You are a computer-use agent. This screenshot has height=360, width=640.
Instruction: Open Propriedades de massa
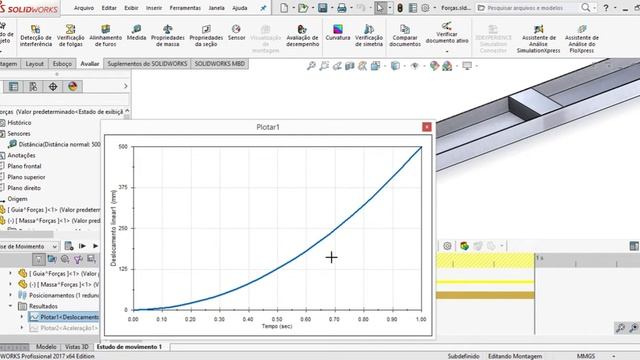point(168,35)
